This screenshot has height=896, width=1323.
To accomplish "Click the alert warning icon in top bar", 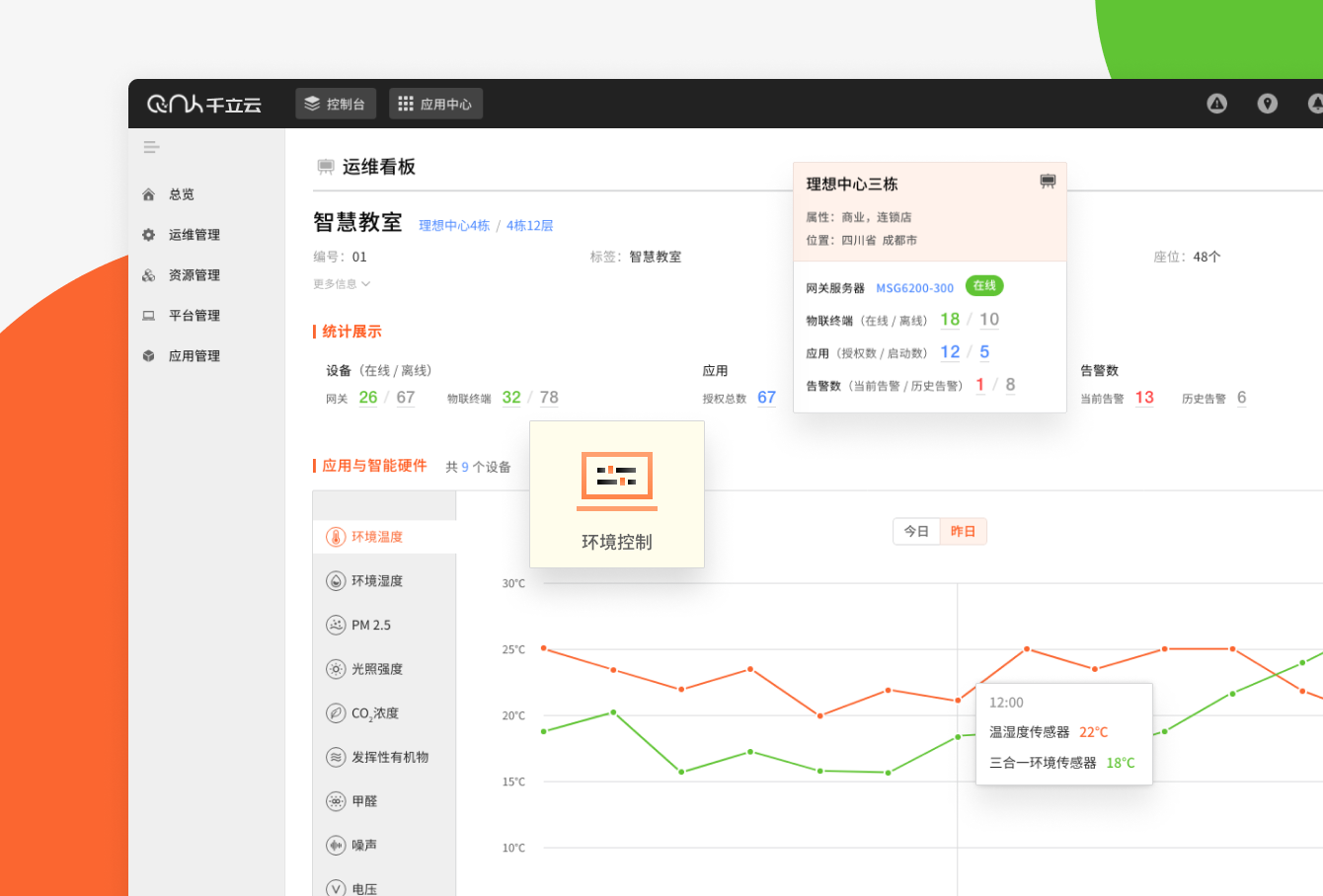I will 1216,104.
